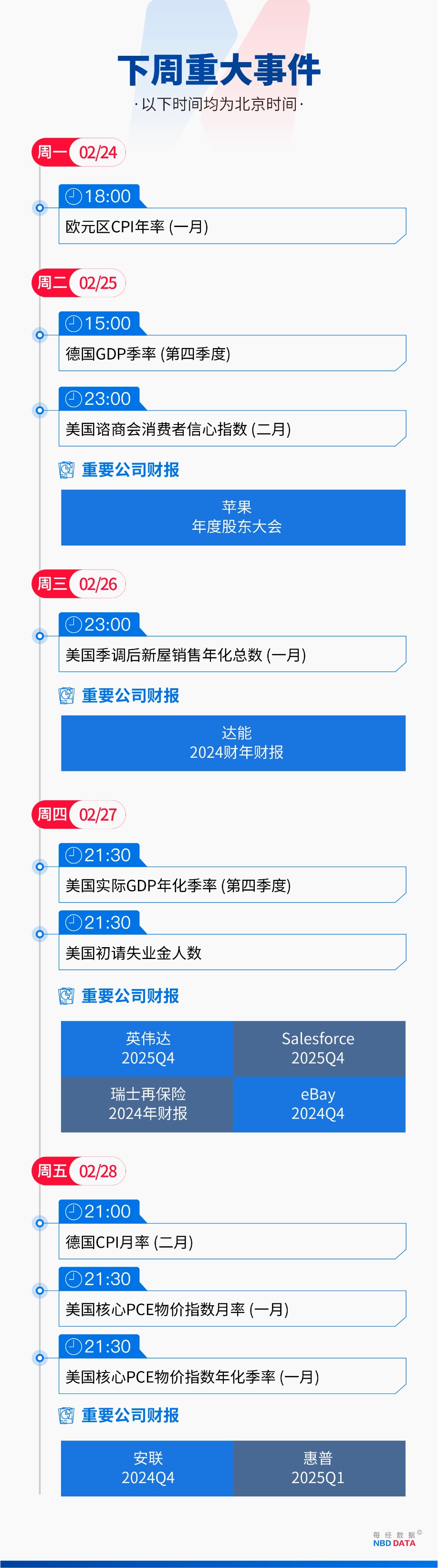Click the earnings report icon under Friday
Image resolution: width=438 pixels, height=1568 pixels.
pyautogui.click(x=66, y=1415)
